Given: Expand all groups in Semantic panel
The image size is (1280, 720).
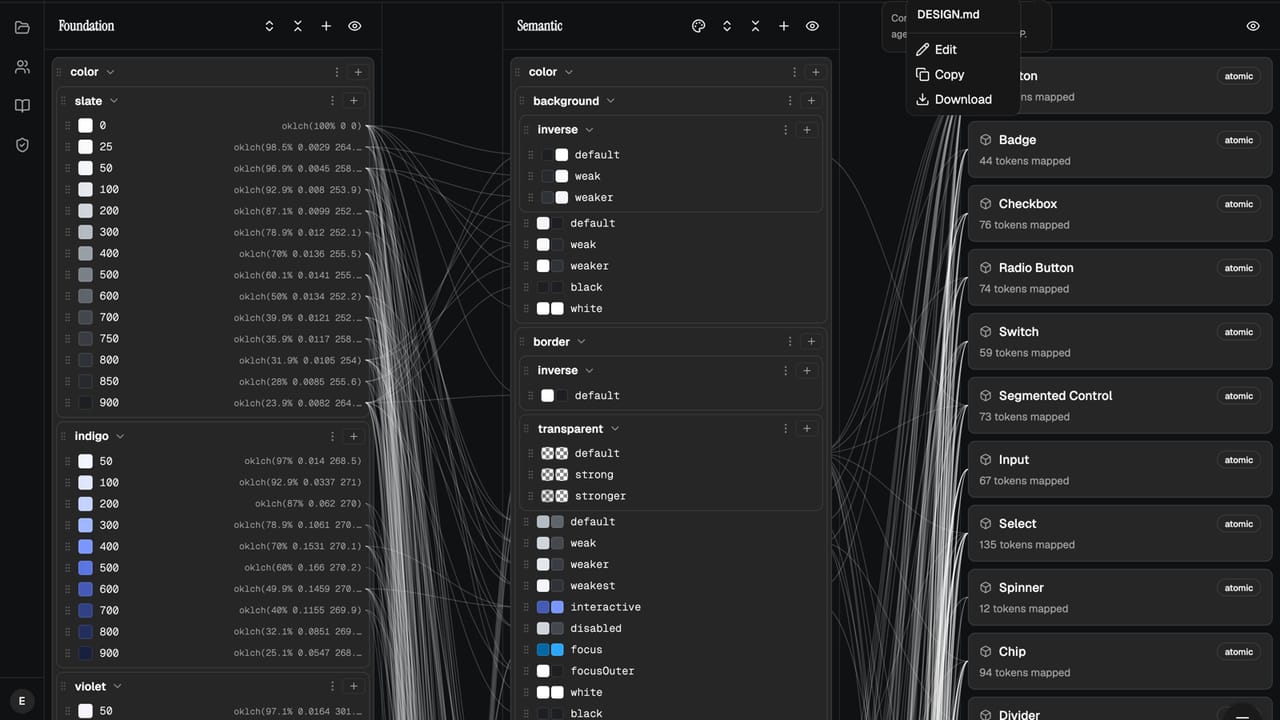Looking at the screenshot, I should [x=727, y=26].
